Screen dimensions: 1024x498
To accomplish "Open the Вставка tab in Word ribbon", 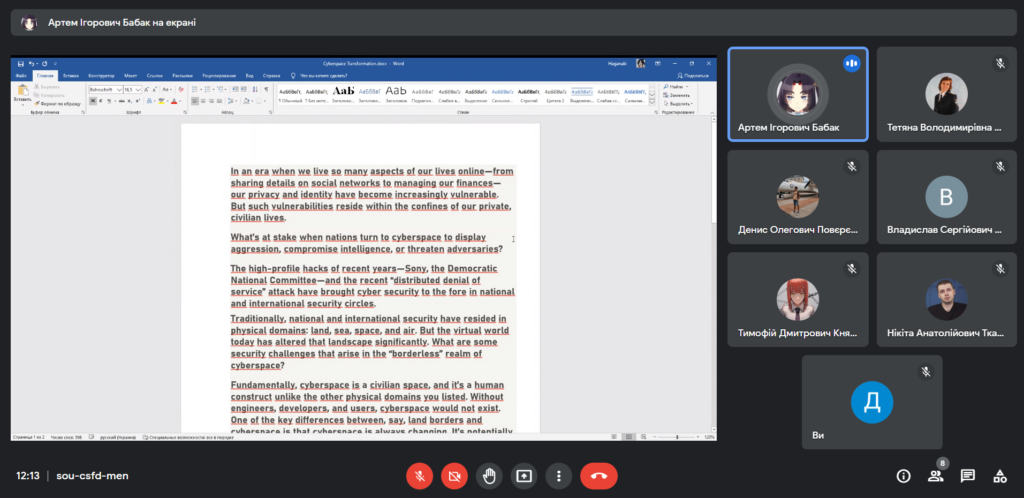I will click(71, 75).
